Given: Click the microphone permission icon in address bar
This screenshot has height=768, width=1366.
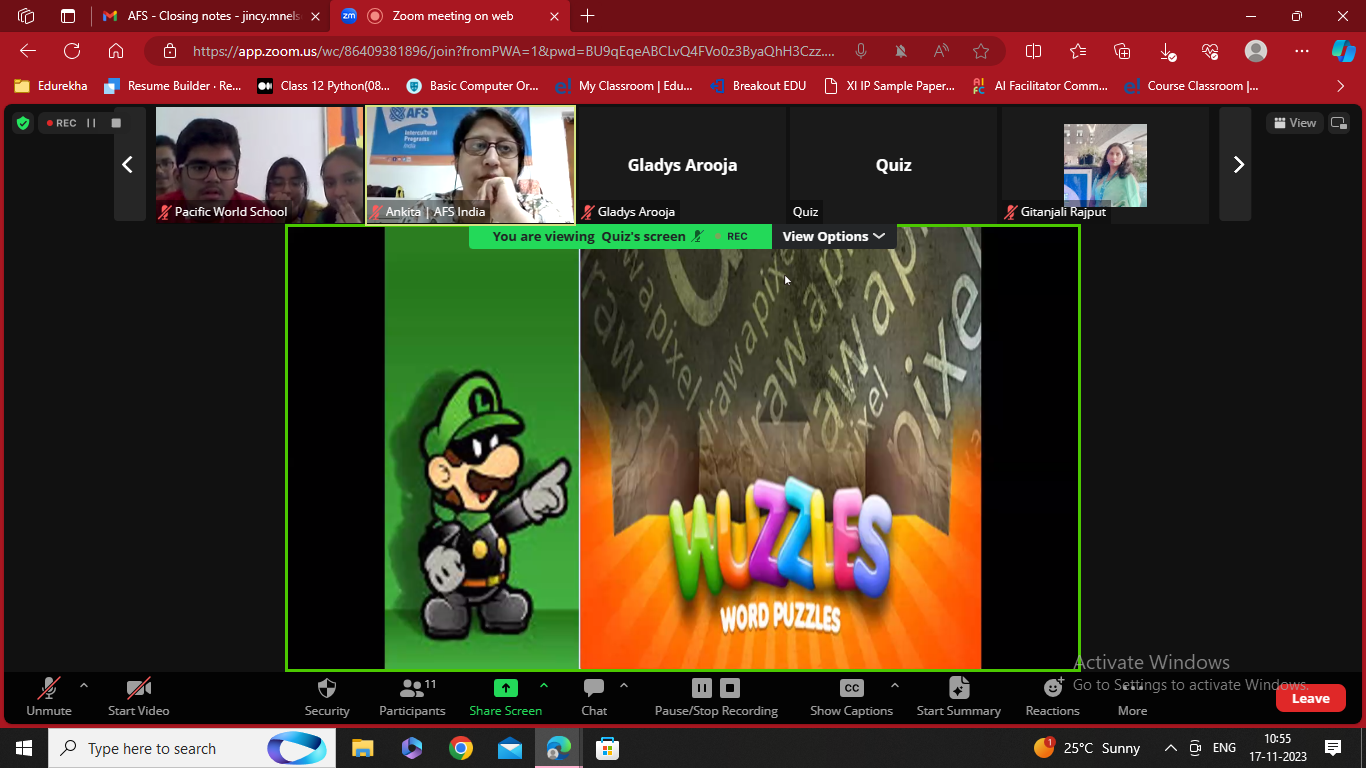Looking at the screenshot, I should tap(860, 51).
